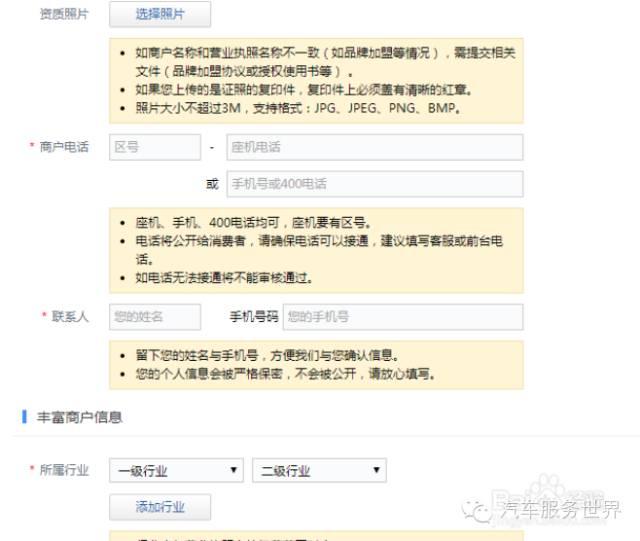The width and height of the screenshot is (640, 541).
Task: Click the hint about 照片大小不超过3M
Action: [298, 108]
